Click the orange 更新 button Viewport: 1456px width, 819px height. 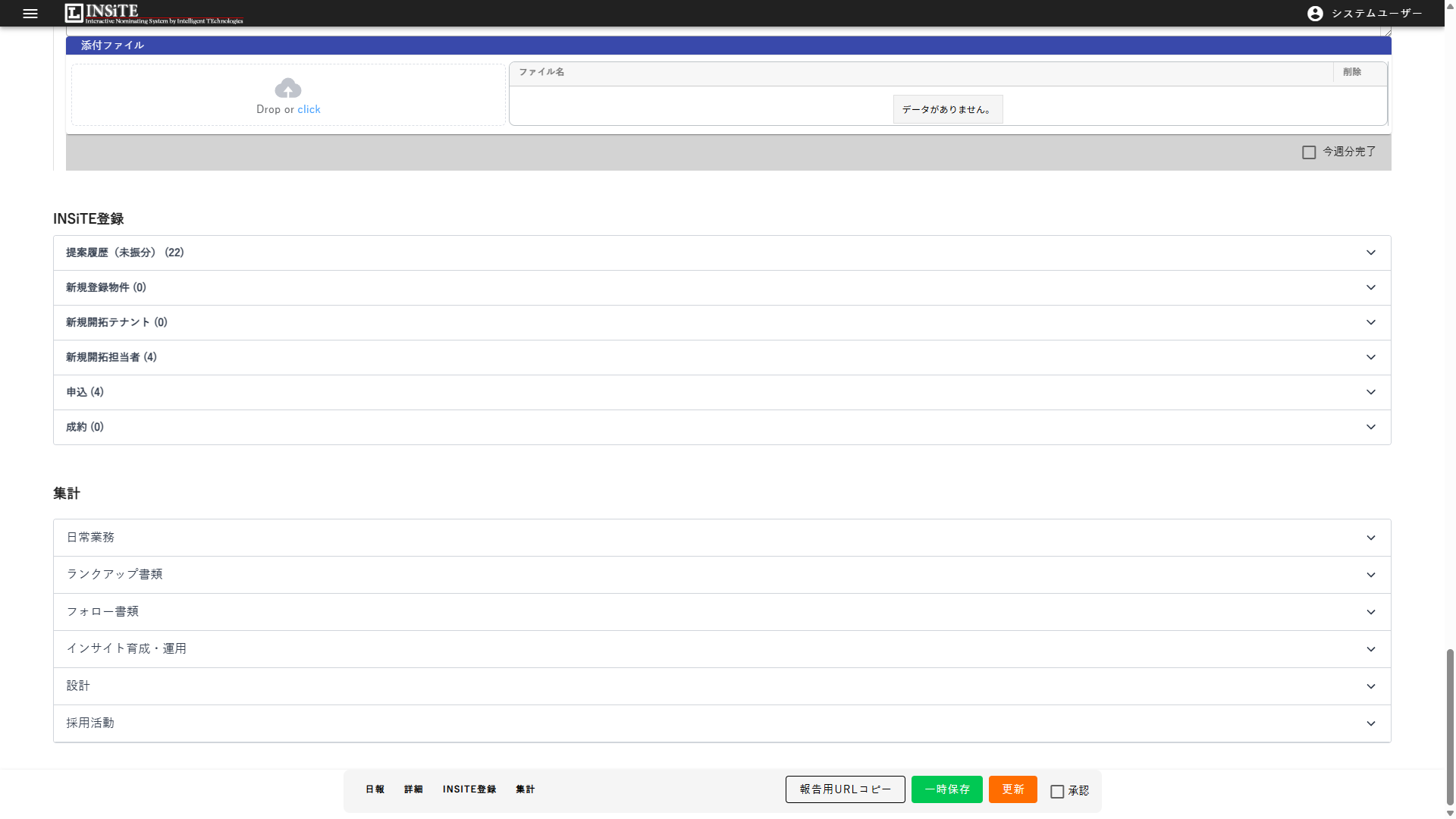pyautogui.click(x=1013, y=789)
